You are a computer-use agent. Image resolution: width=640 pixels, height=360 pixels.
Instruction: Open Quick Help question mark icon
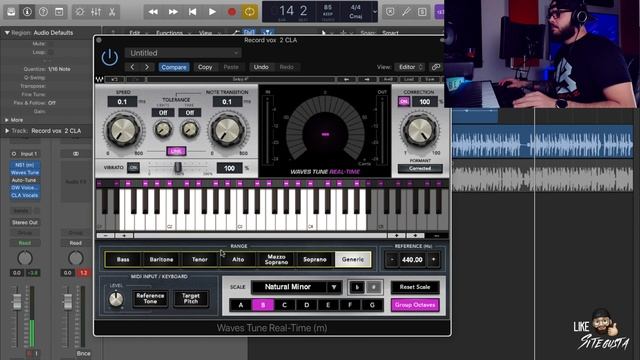point(43,12)
